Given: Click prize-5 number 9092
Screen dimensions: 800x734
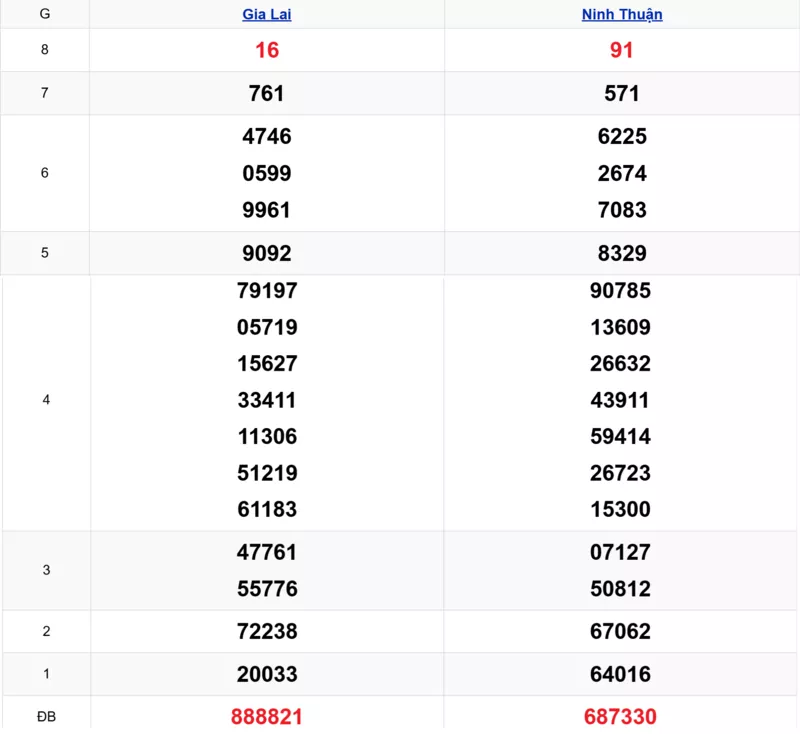Looking at the screenshot, I should [x=267, y=253].
